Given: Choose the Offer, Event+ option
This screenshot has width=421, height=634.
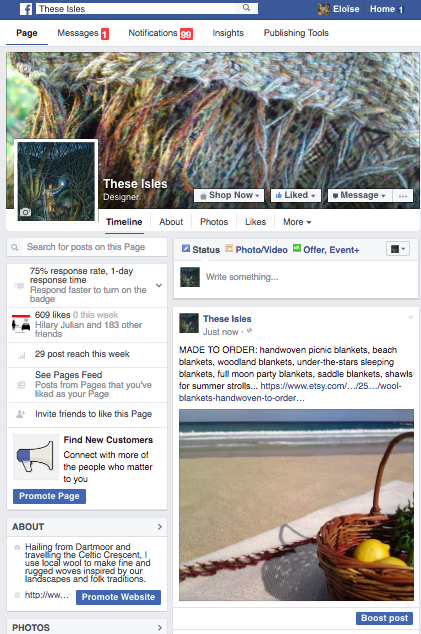Looking at the screenshot, I should (x=326, y=249).
